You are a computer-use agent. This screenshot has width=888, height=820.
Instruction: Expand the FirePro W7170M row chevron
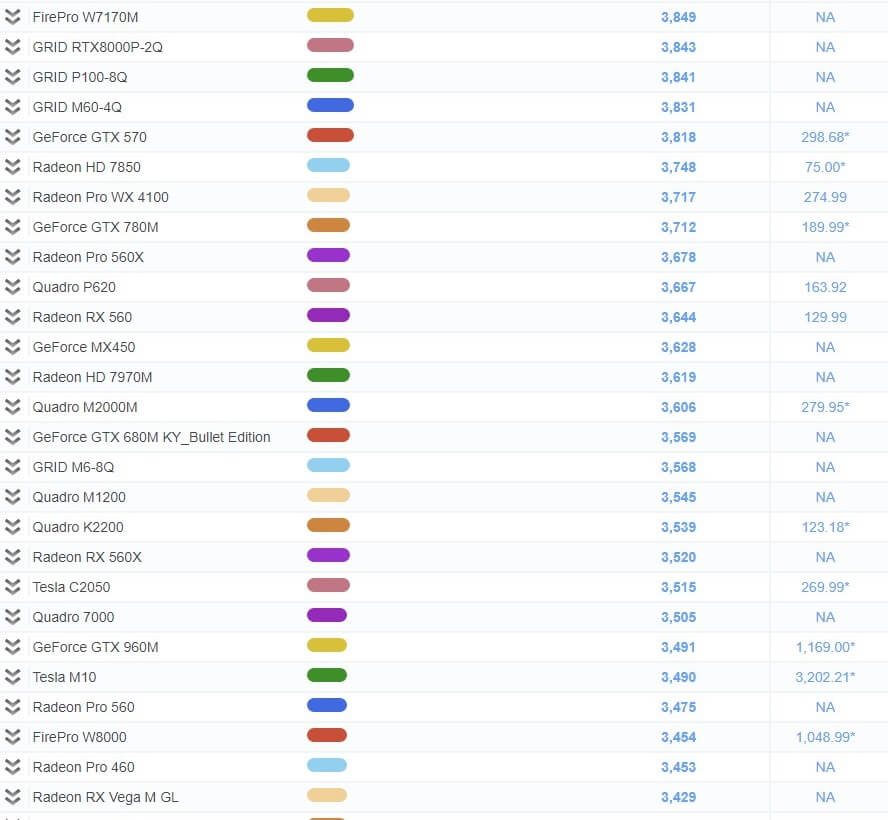tap(12, 17)
